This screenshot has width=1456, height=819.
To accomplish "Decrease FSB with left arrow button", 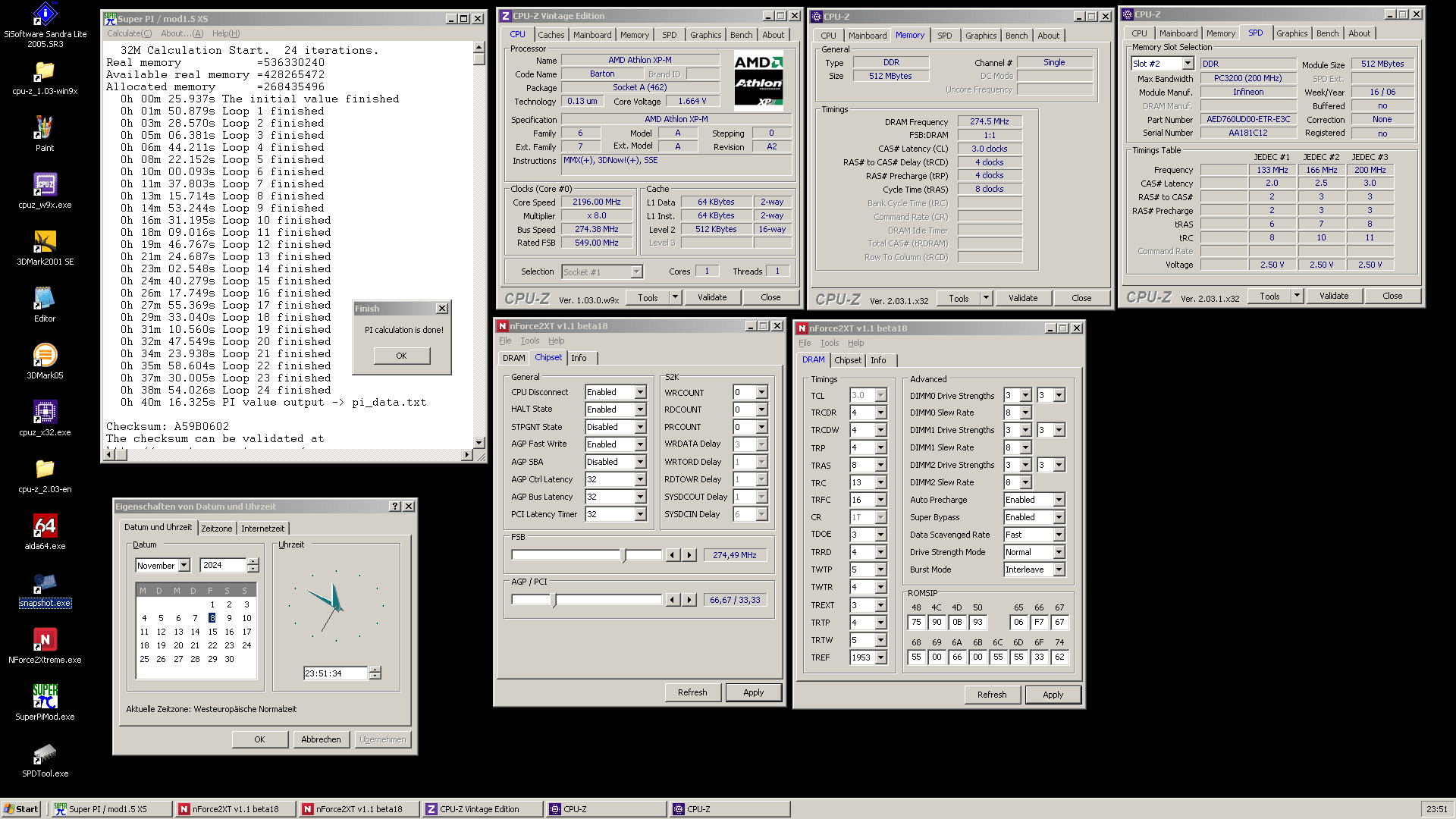I will (x=673, y=555).
